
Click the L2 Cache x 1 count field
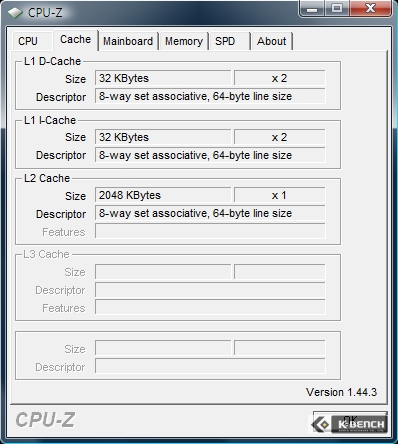point(279,195)
